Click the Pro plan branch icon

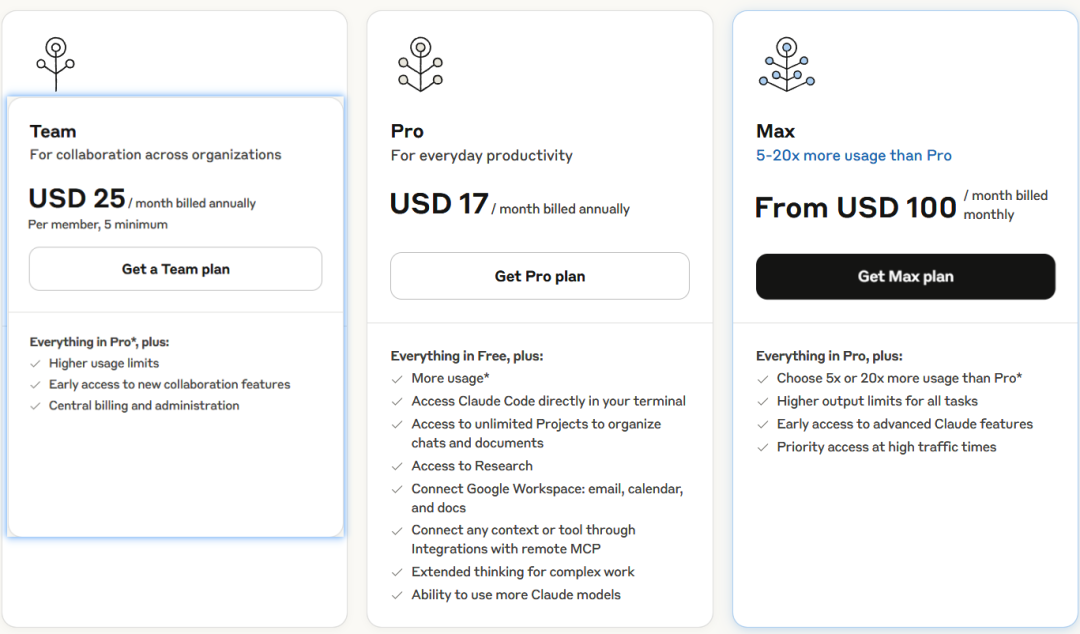(x=420, y=64)
